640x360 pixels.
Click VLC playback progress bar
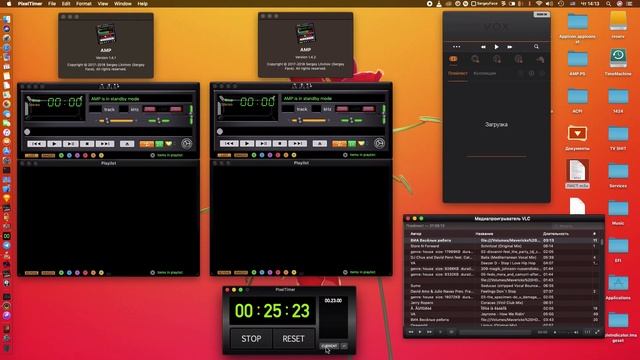click(495, 333)
